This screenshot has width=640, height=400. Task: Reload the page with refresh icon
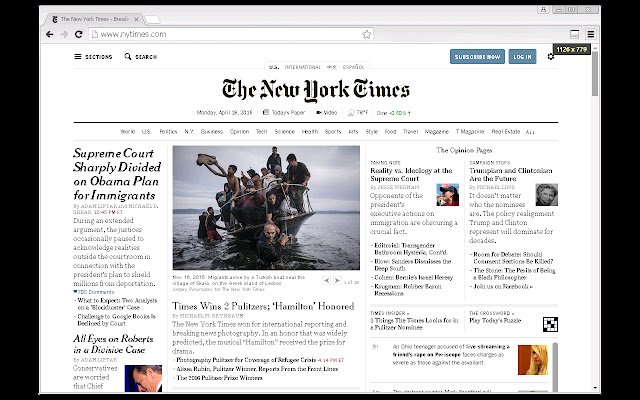pos(79,34)
